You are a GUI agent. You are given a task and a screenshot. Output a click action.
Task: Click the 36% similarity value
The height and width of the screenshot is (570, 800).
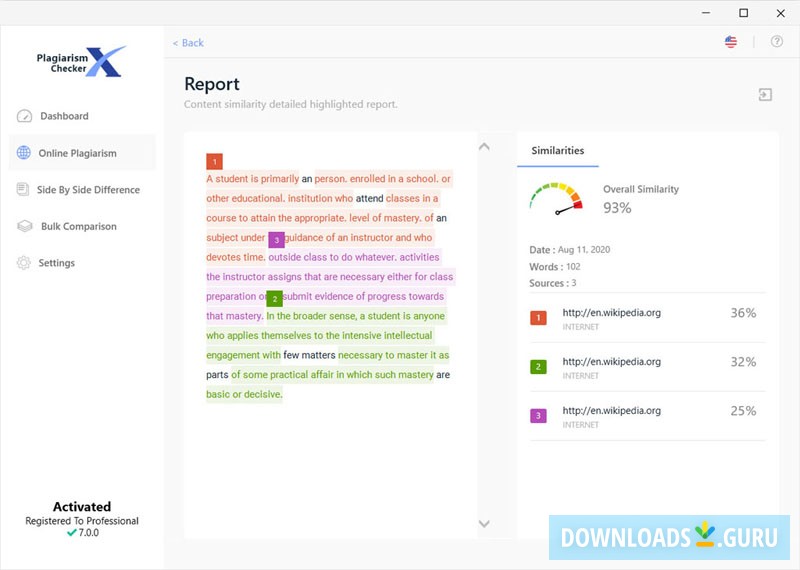[x=743, y=313]
